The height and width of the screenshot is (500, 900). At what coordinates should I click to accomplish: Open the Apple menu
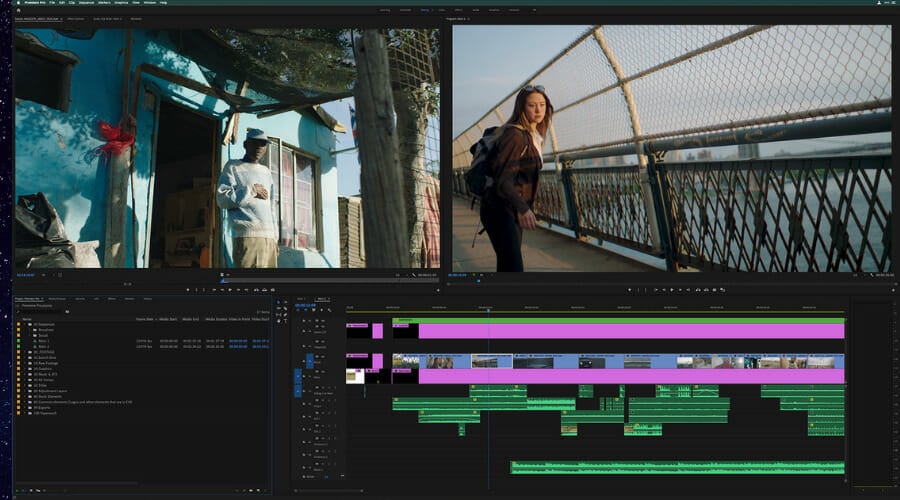pyautogui.click(x=18, y=3)
